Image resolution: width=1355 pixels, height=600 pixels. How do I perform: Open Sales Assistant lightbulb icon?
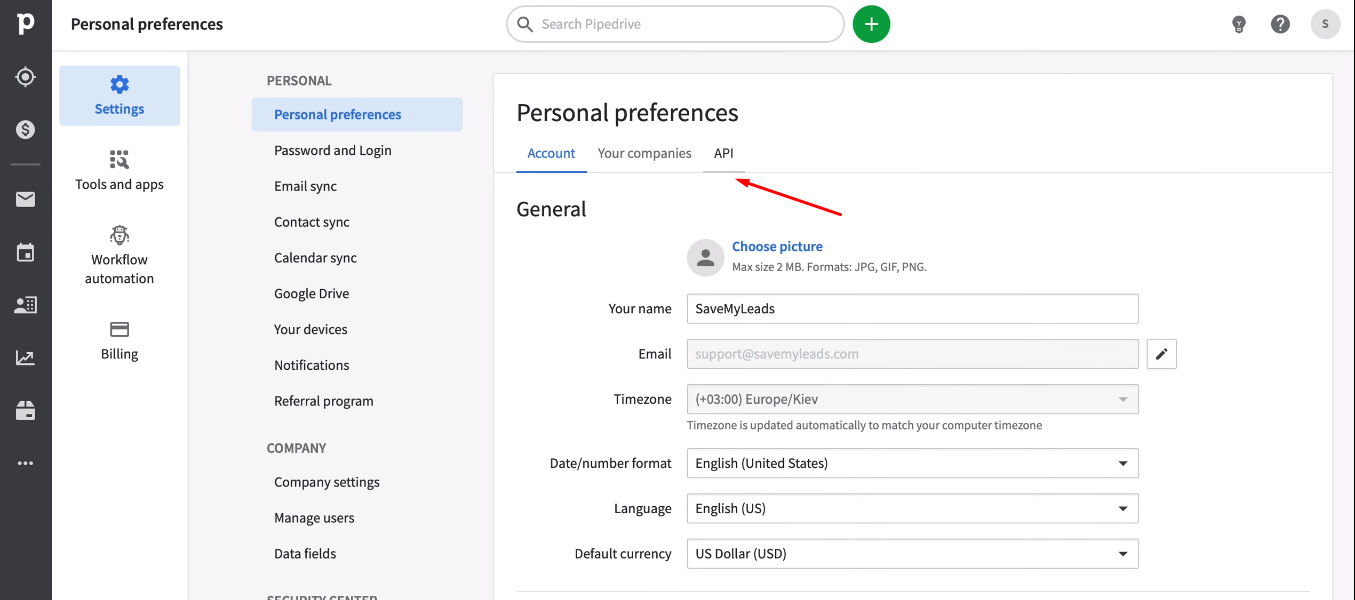click(x=1239, y=24)
